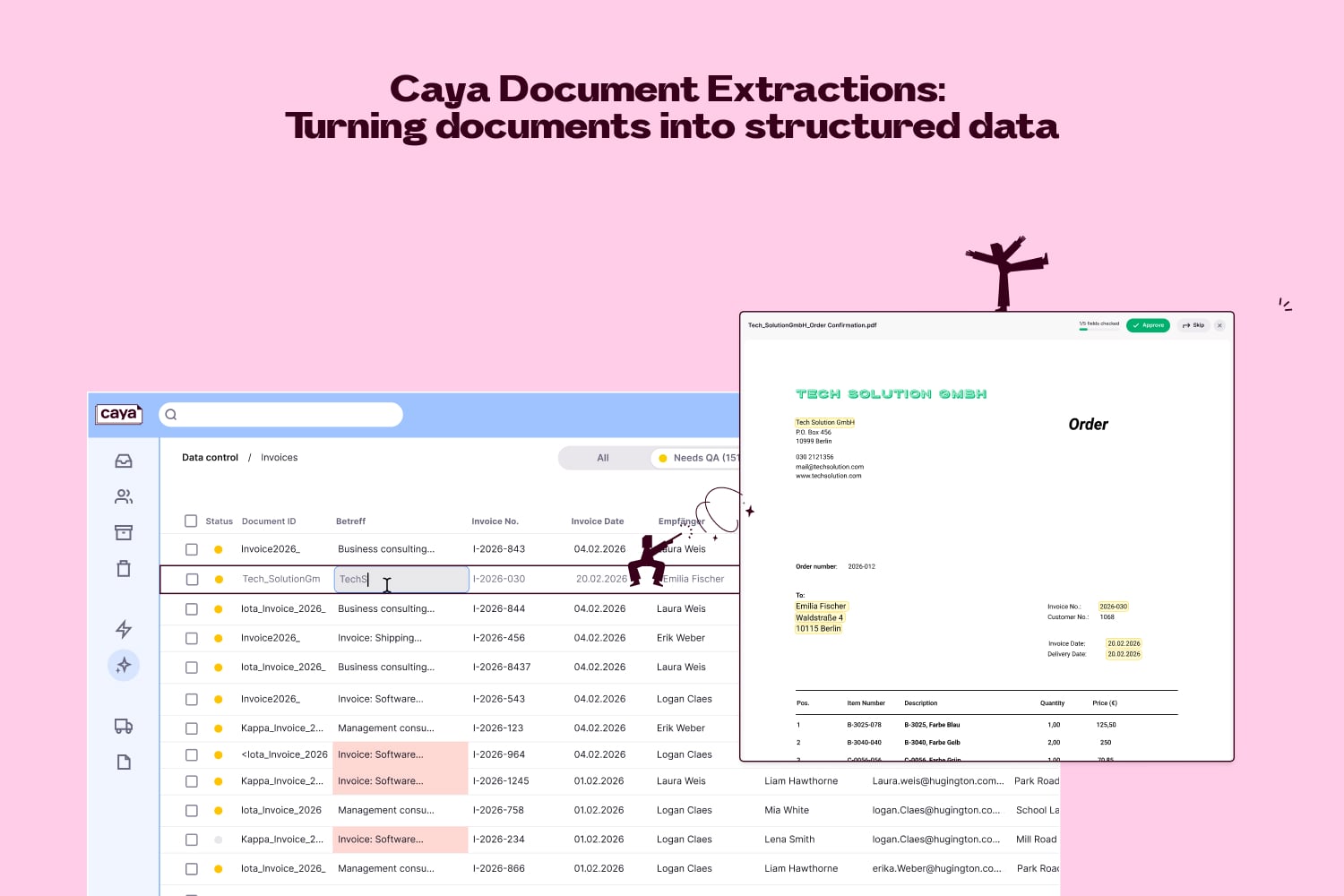Click the yellow status dot of row I-2026-456
1344x896 pixels.
coord(218,638)
